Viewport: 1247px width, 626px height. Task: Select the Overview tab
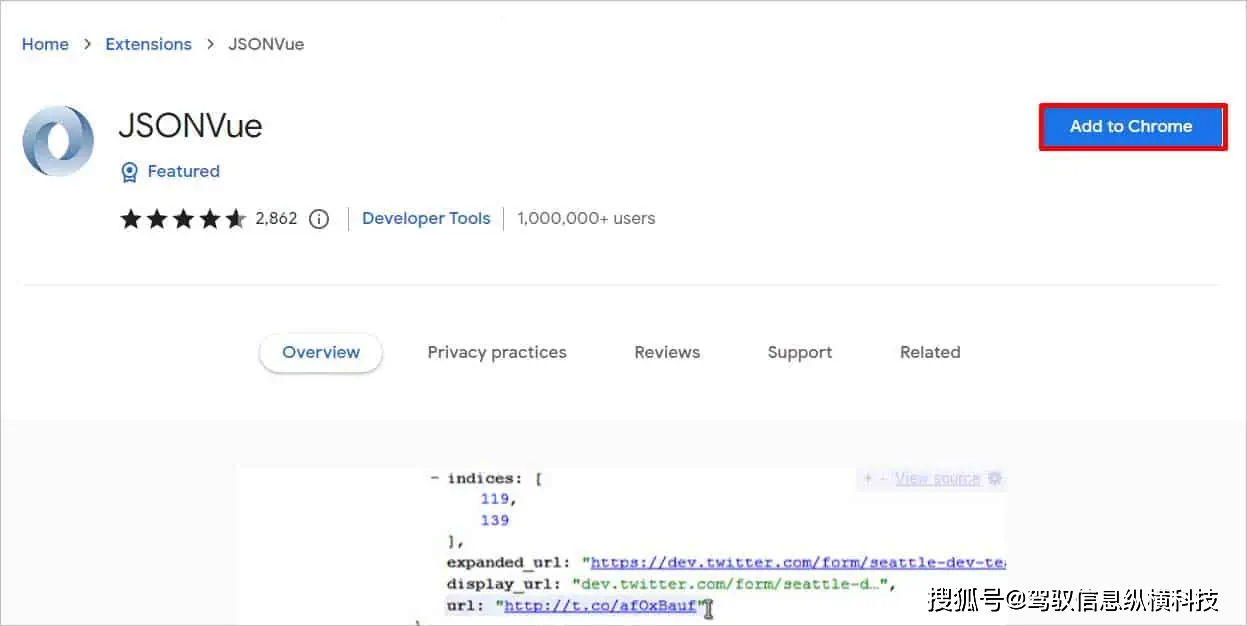pyautogui.click(x=321, y=353)
